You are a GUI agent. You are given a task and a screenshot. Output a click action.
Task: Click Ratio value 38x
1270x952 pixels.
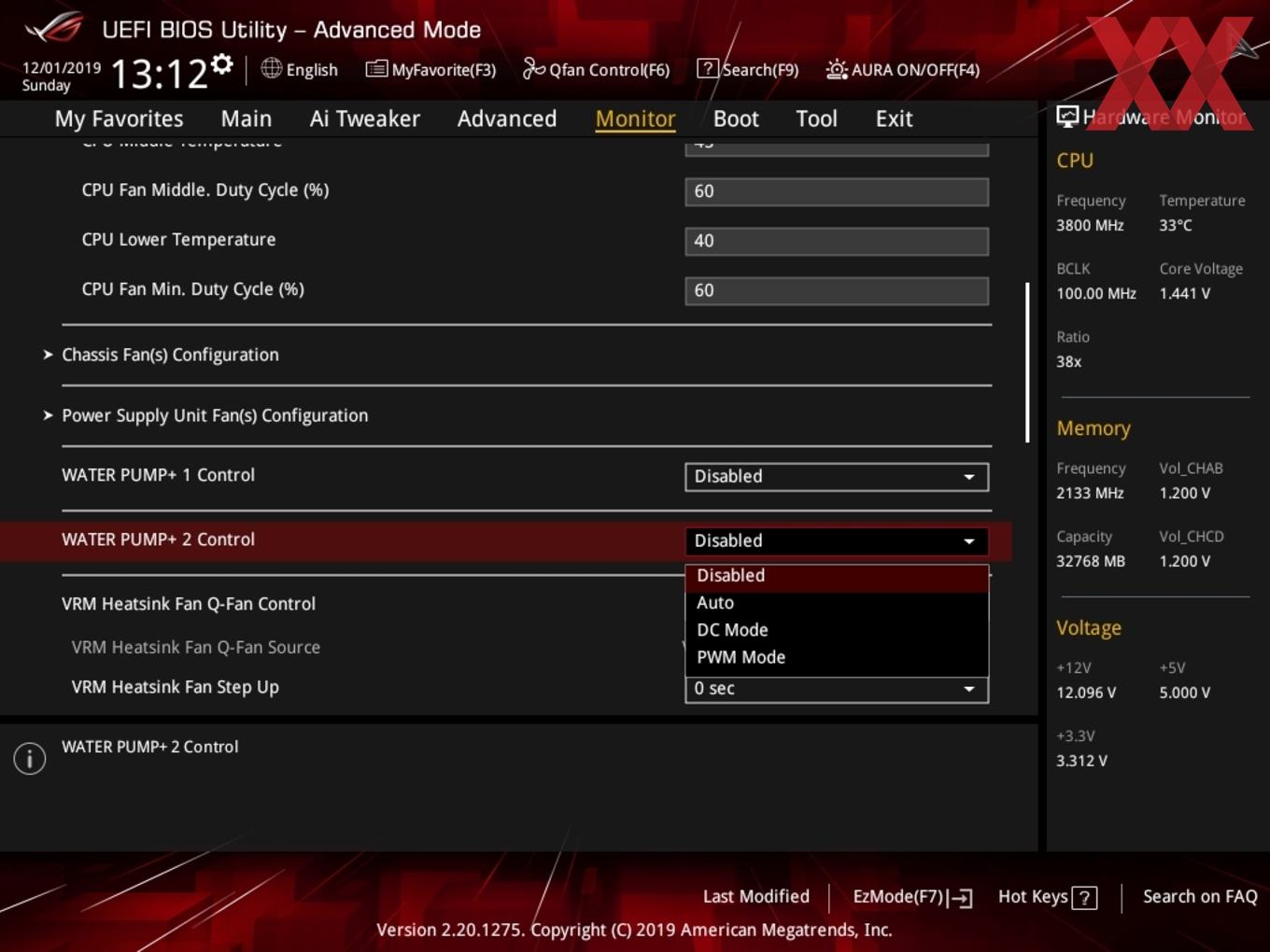[x=1069, y=361]
